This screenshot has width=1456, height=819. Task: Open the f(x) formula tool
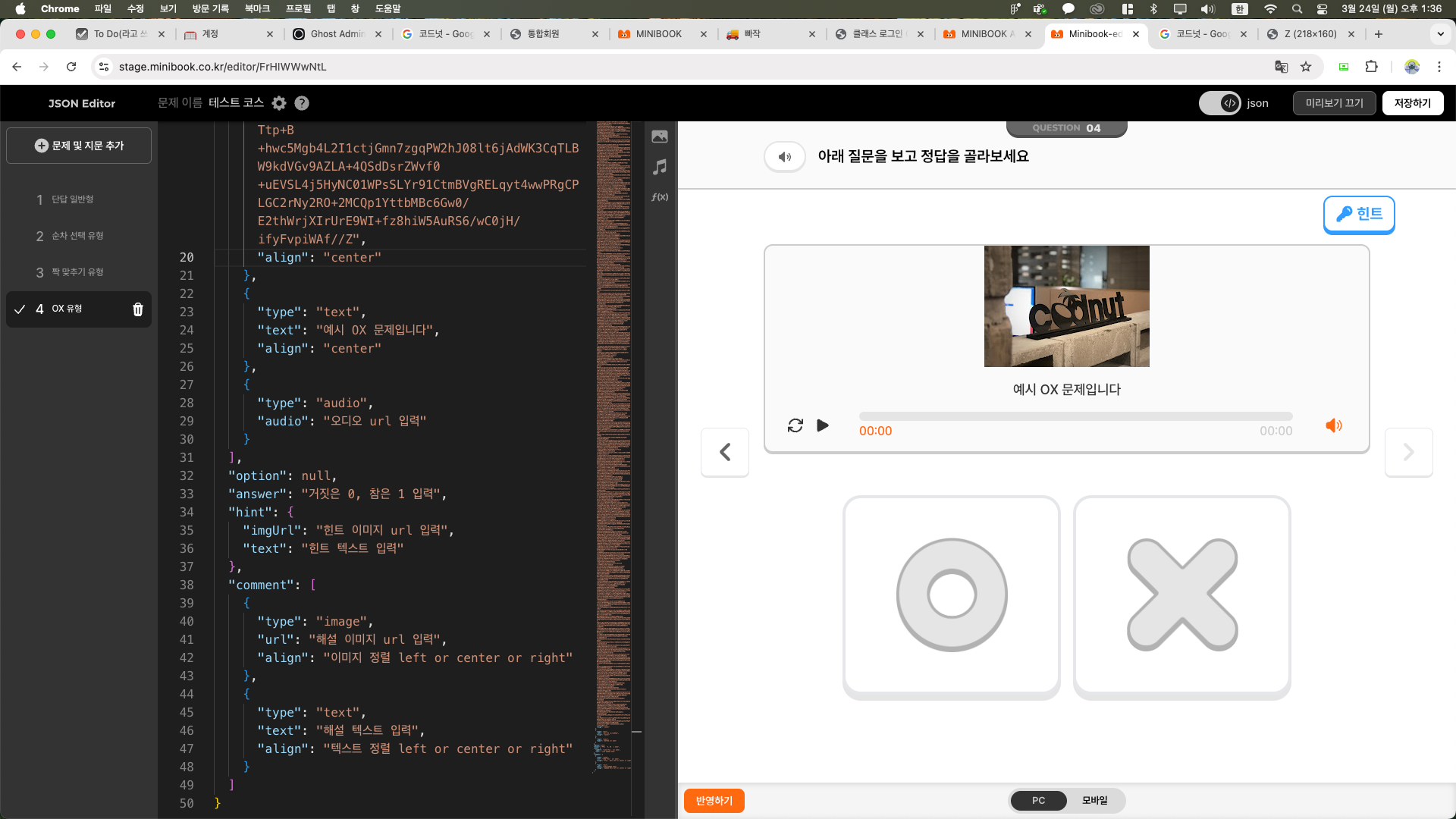(x=660, y=197)
